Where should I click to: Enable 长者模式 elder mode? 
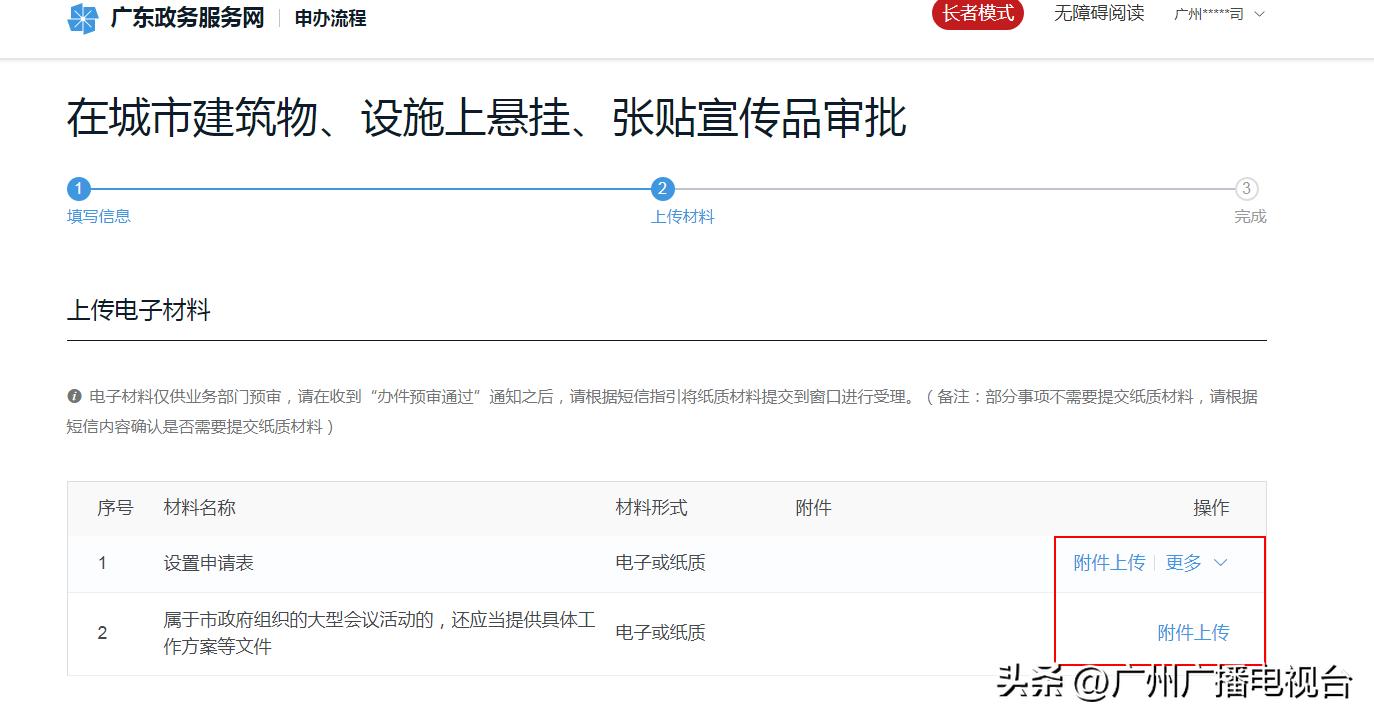(x=977, y=14)
